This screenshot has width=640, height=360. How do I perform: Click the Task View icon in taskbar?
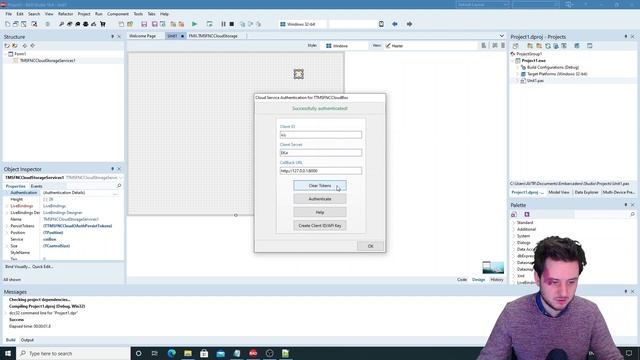pyautogui.click(x=155, y=353)
